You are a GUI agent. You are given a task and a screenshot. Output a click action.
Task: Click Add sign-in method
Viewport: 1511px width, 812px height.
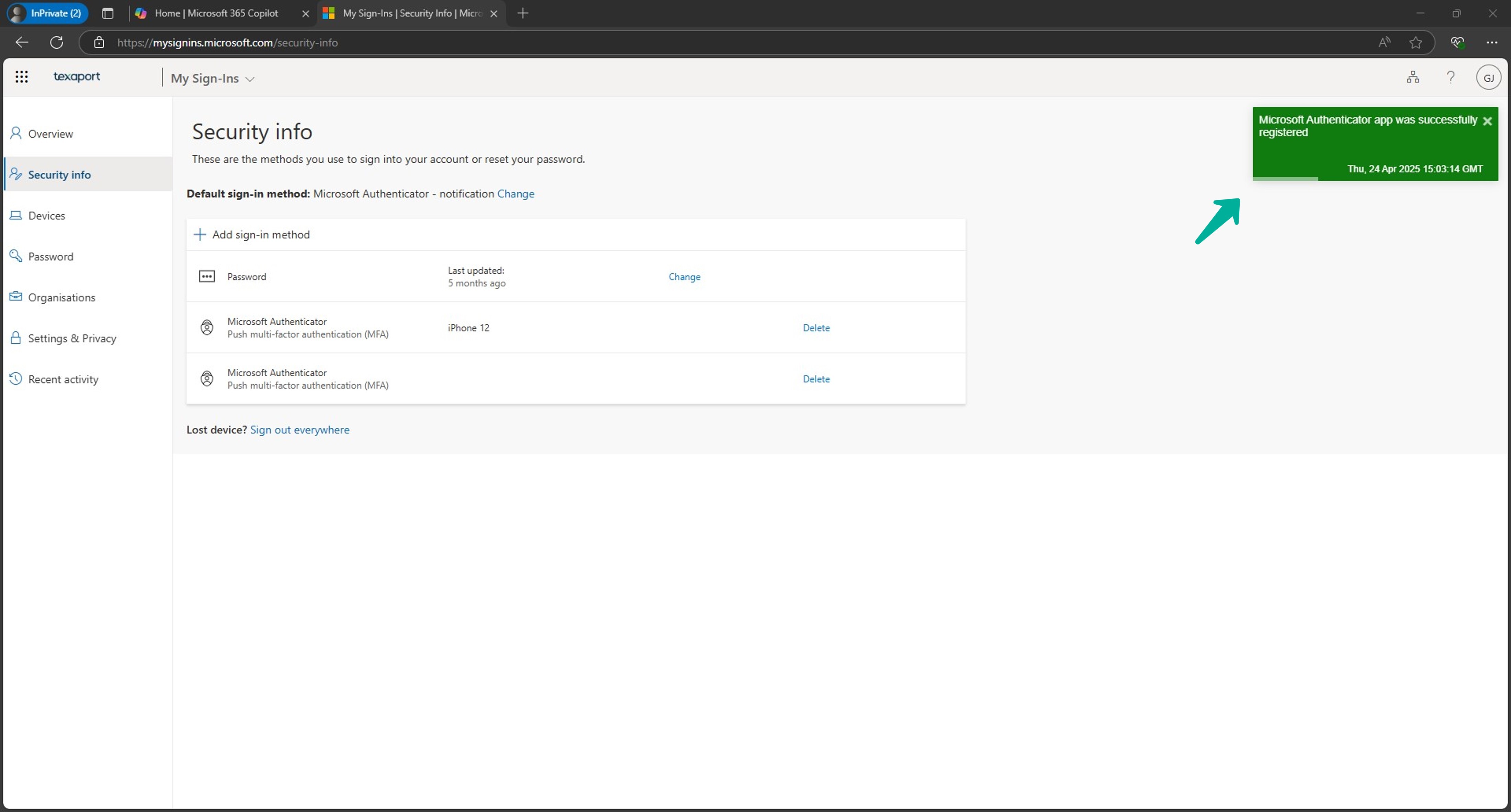(x=260, y=234)
